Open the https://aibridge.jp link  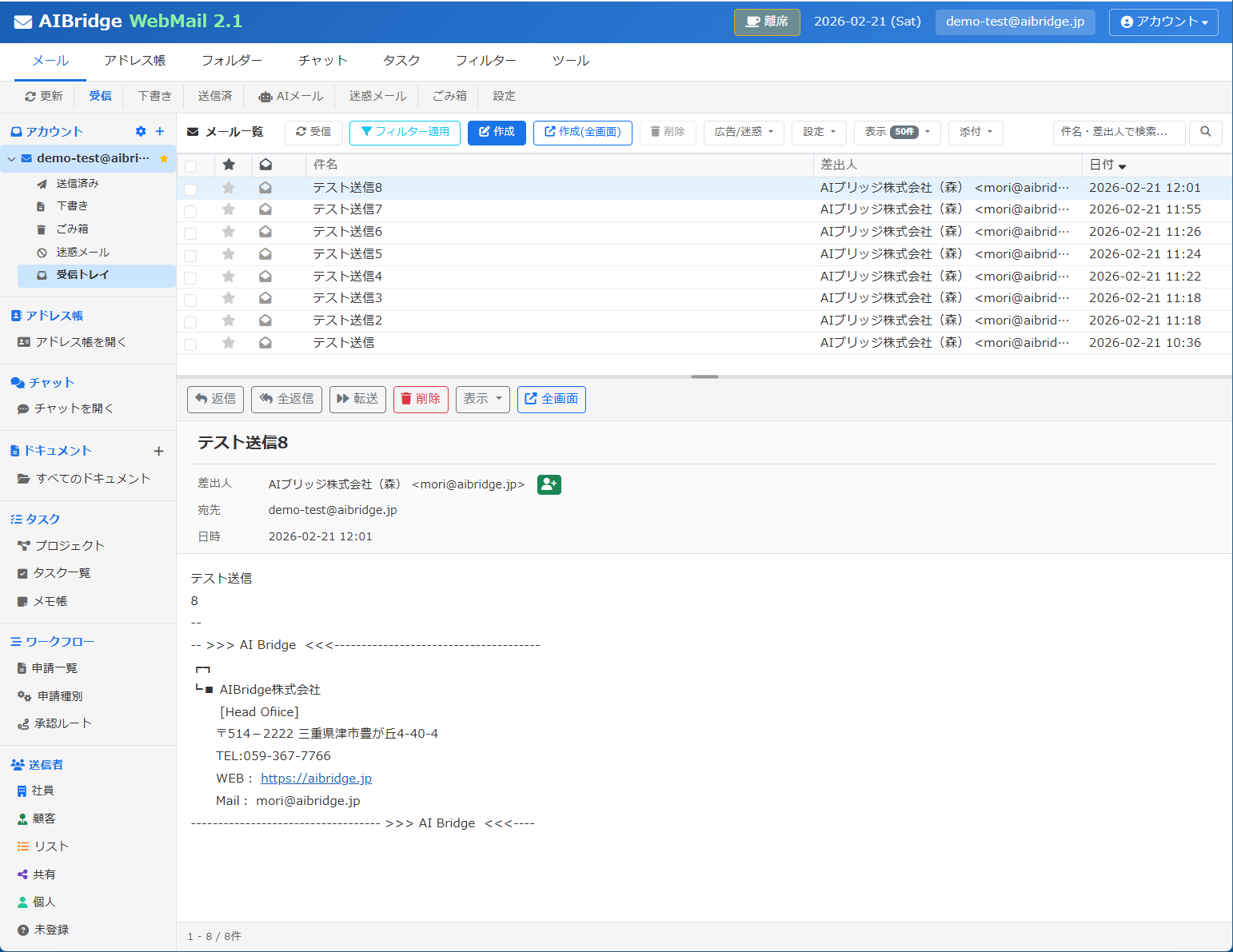coord(316,778)
